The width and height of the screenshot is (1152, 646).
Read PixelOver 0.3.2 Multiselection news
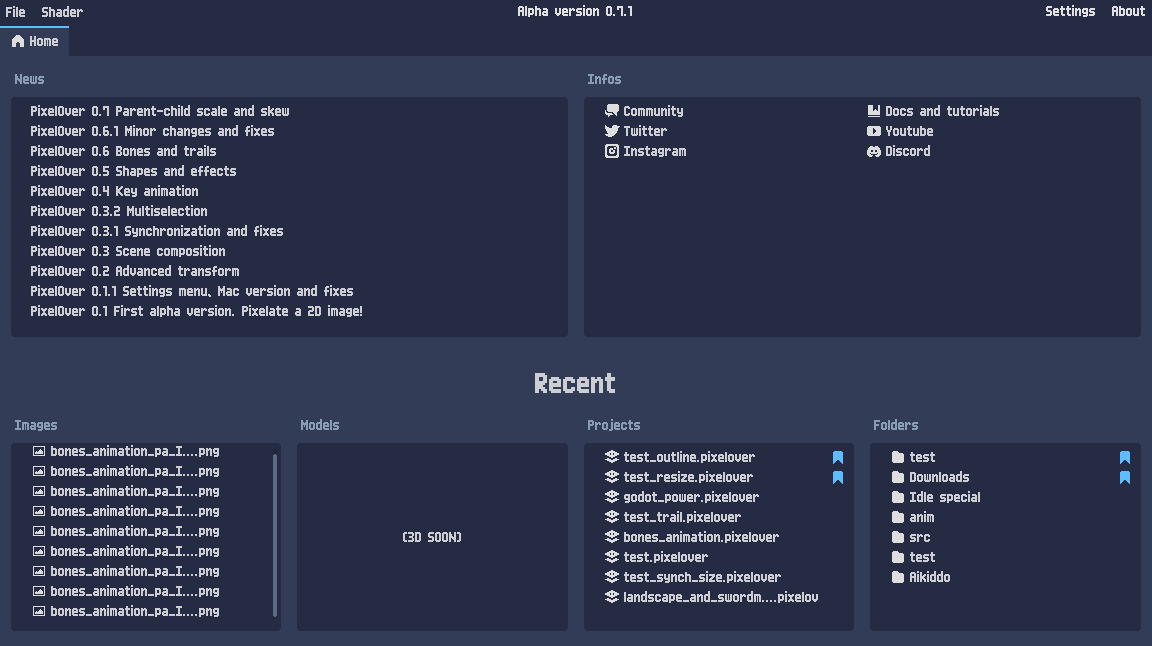click(118, 211)
